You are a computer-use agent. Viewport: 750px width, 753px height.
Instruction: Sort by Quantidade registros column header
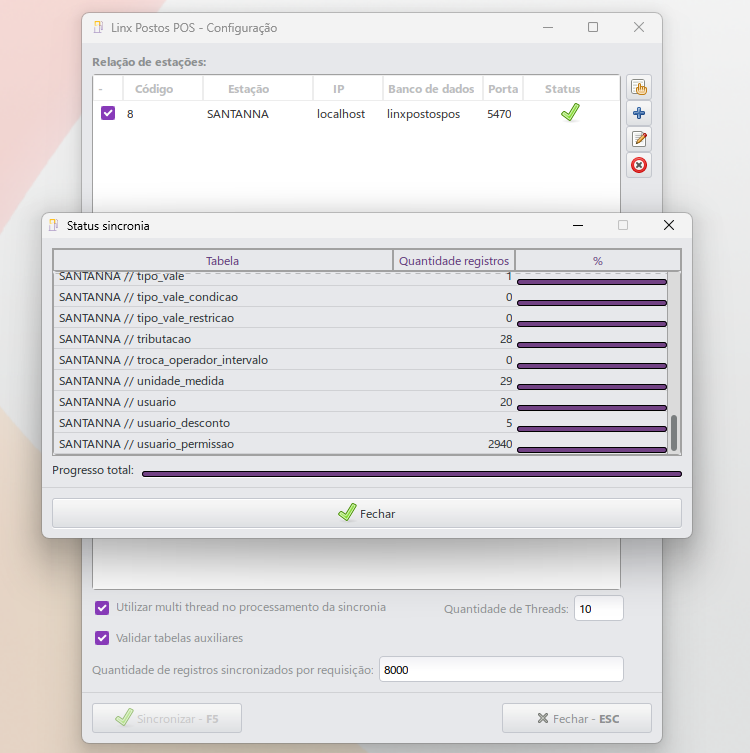pos(454,261)
